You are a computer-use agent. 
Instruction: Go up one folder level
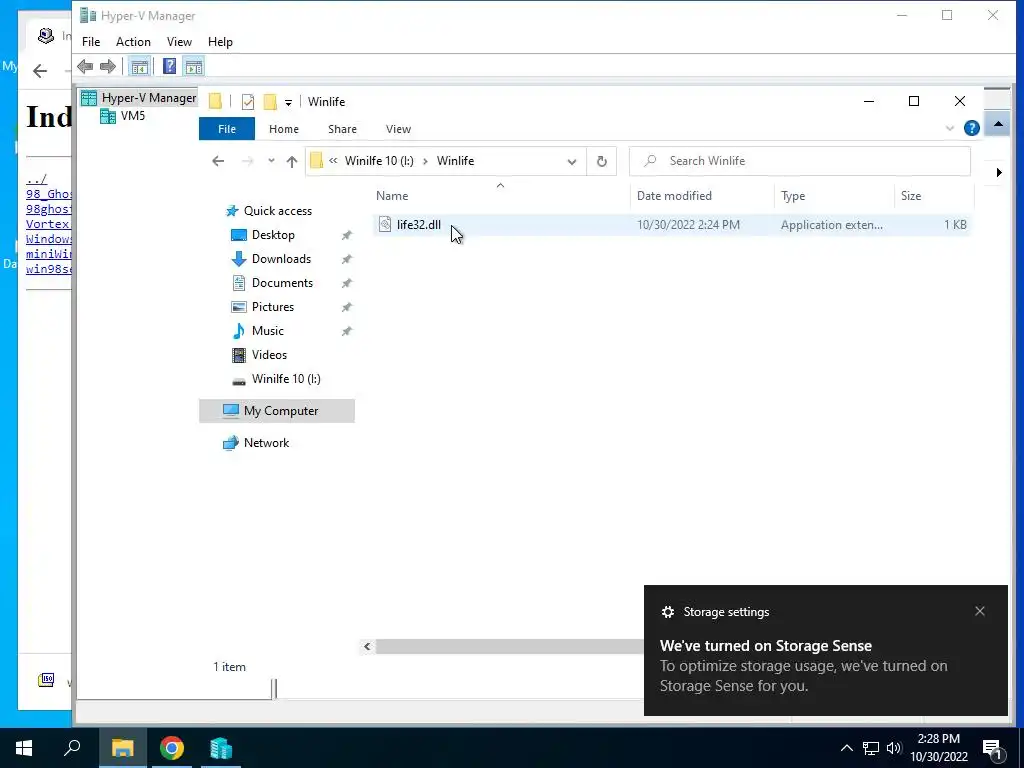(291, 161)
